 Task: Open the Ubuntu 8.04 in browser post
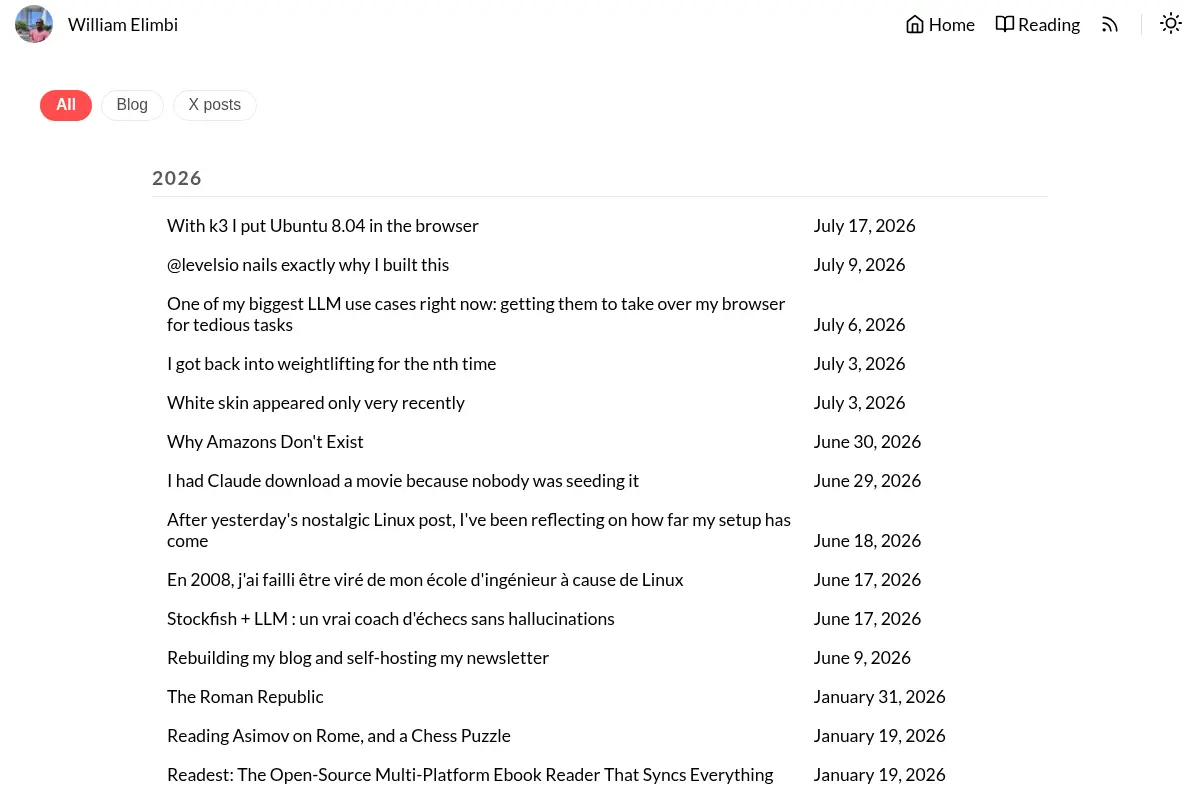[323, 226]
